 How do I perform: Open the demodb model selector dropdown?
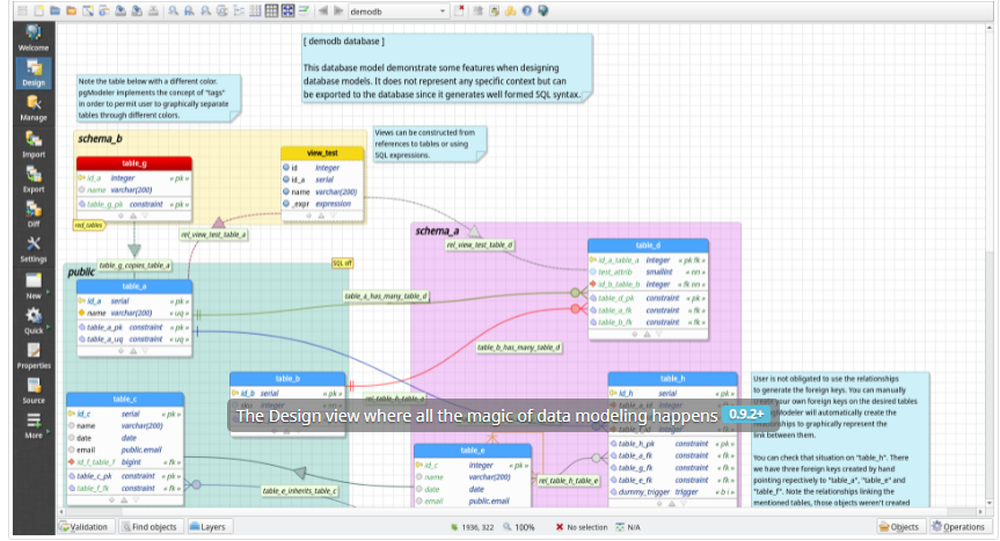tap(398, 11)
